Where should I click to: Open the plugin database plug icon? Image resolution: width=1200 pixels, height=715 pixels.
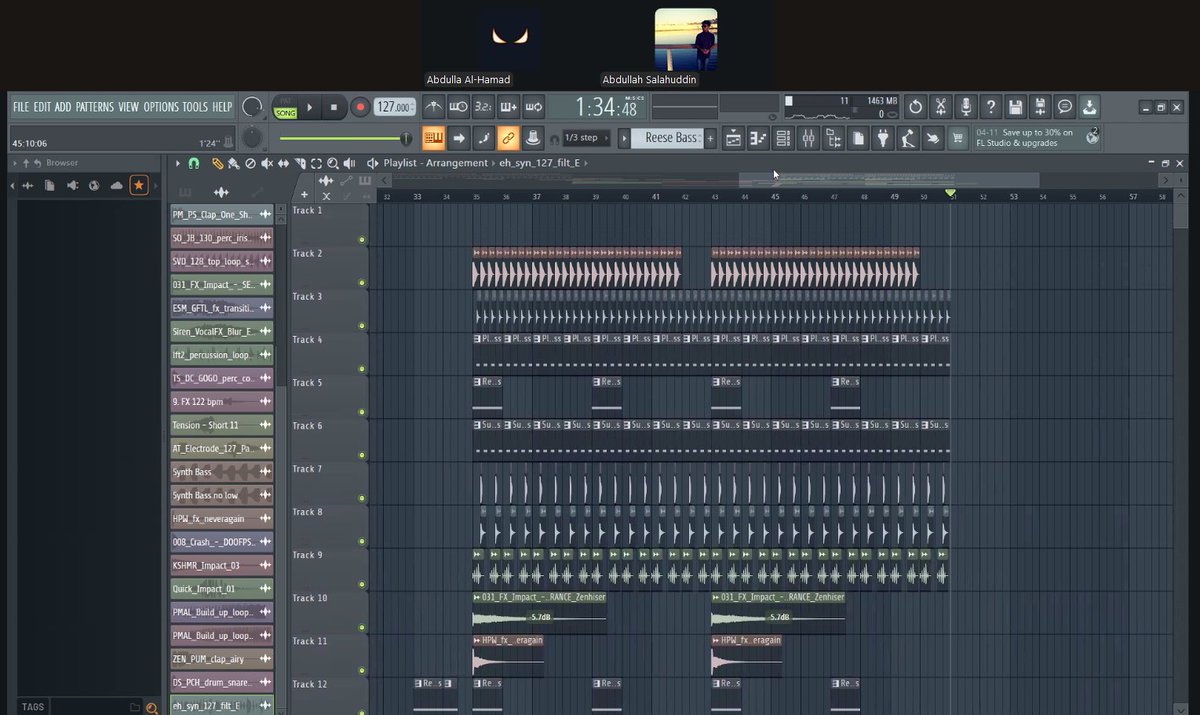(x=883, y=138)
